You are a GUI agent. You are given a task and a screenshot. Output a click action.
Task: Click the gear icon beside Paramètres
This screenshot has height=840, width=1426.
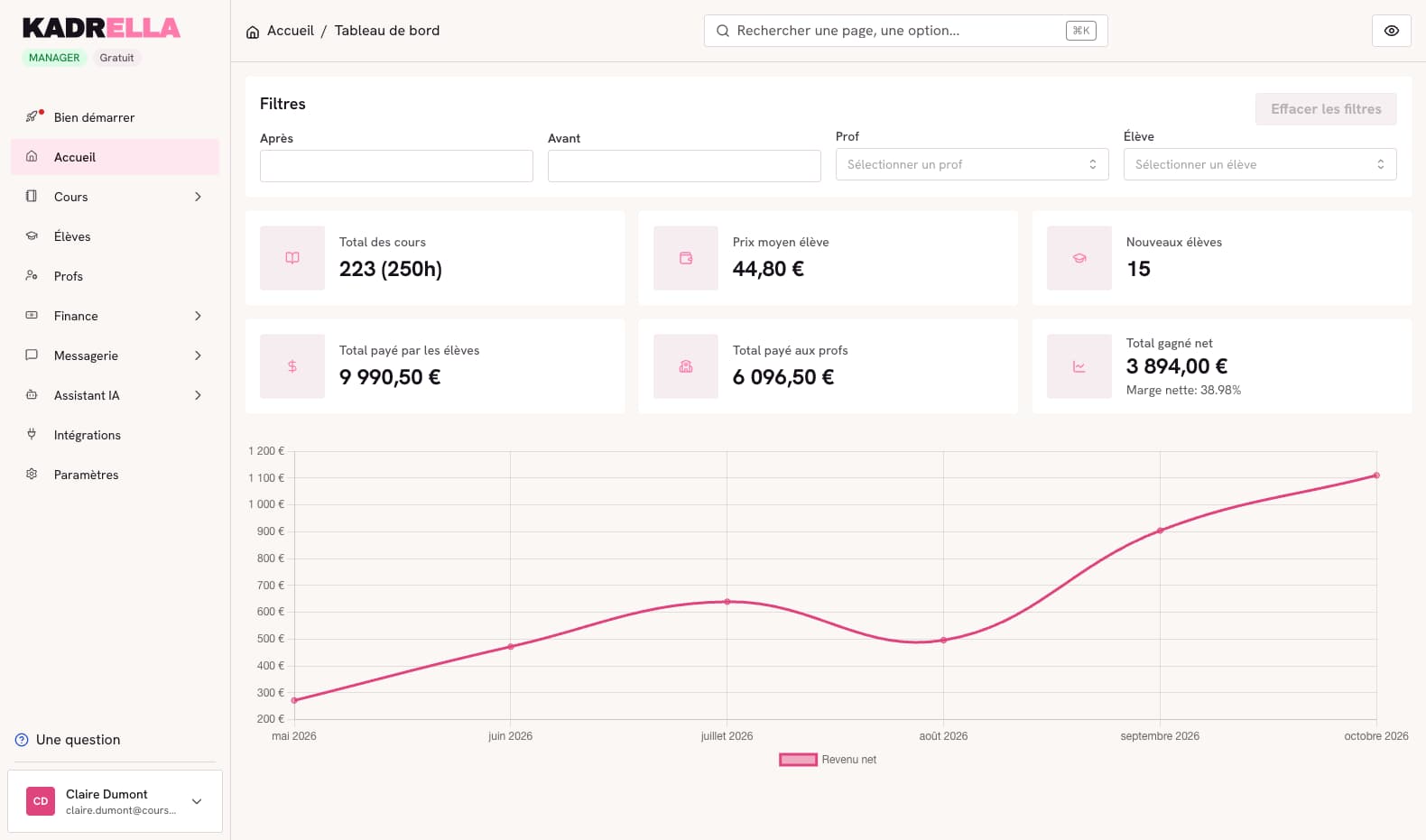(32, 474)
